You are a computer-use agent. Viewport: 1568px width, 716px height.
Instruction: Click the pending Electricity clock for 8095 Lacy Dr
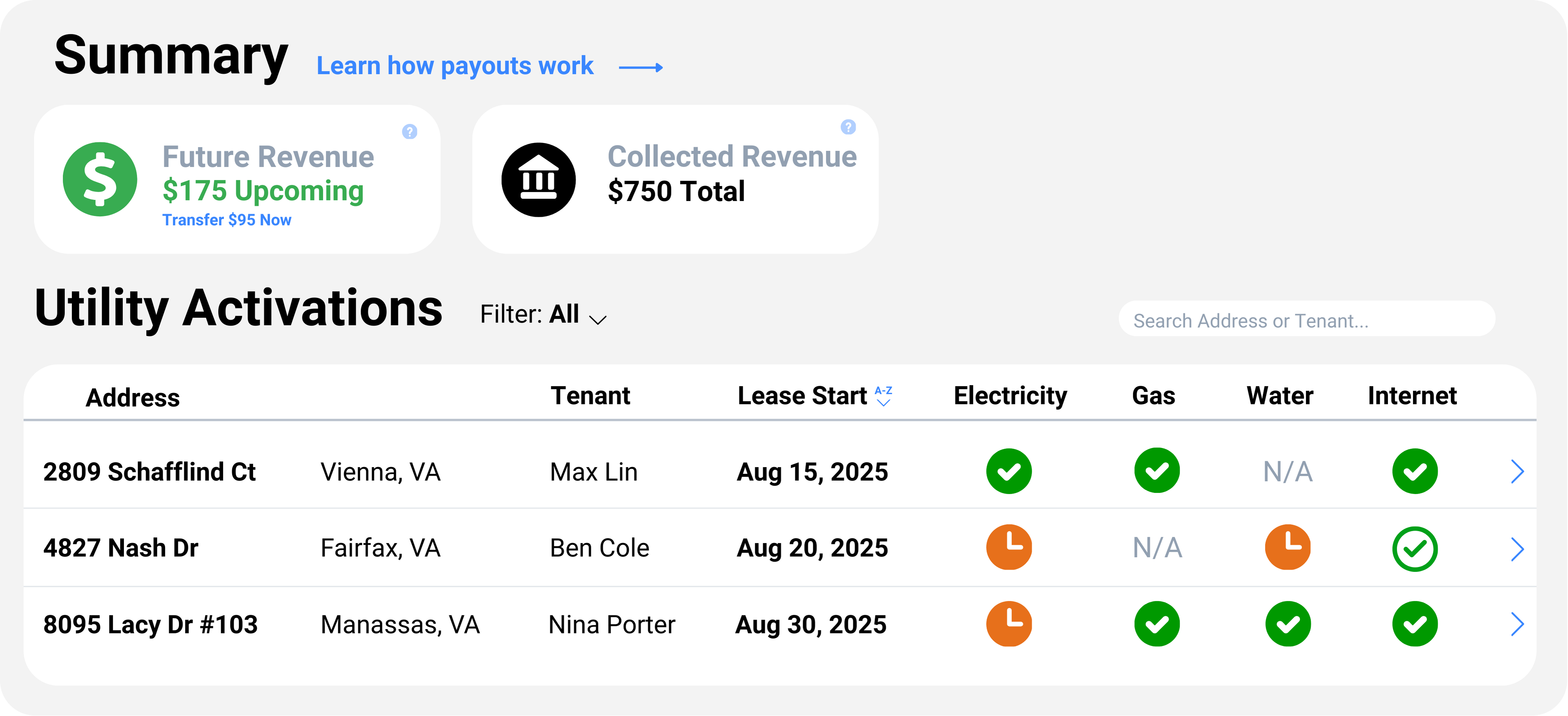coord(1009,624)
